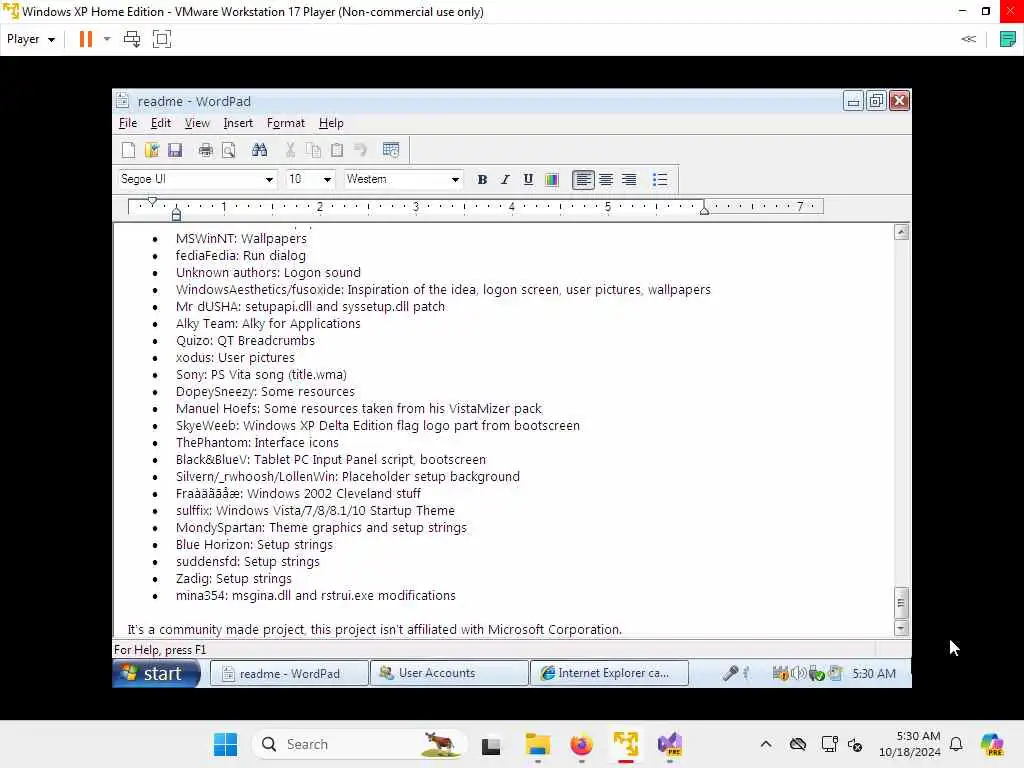Viewport: 1024px width, 768px height.
Task: Switch to User Accounts taskbar button
Action: click(449, 673)
